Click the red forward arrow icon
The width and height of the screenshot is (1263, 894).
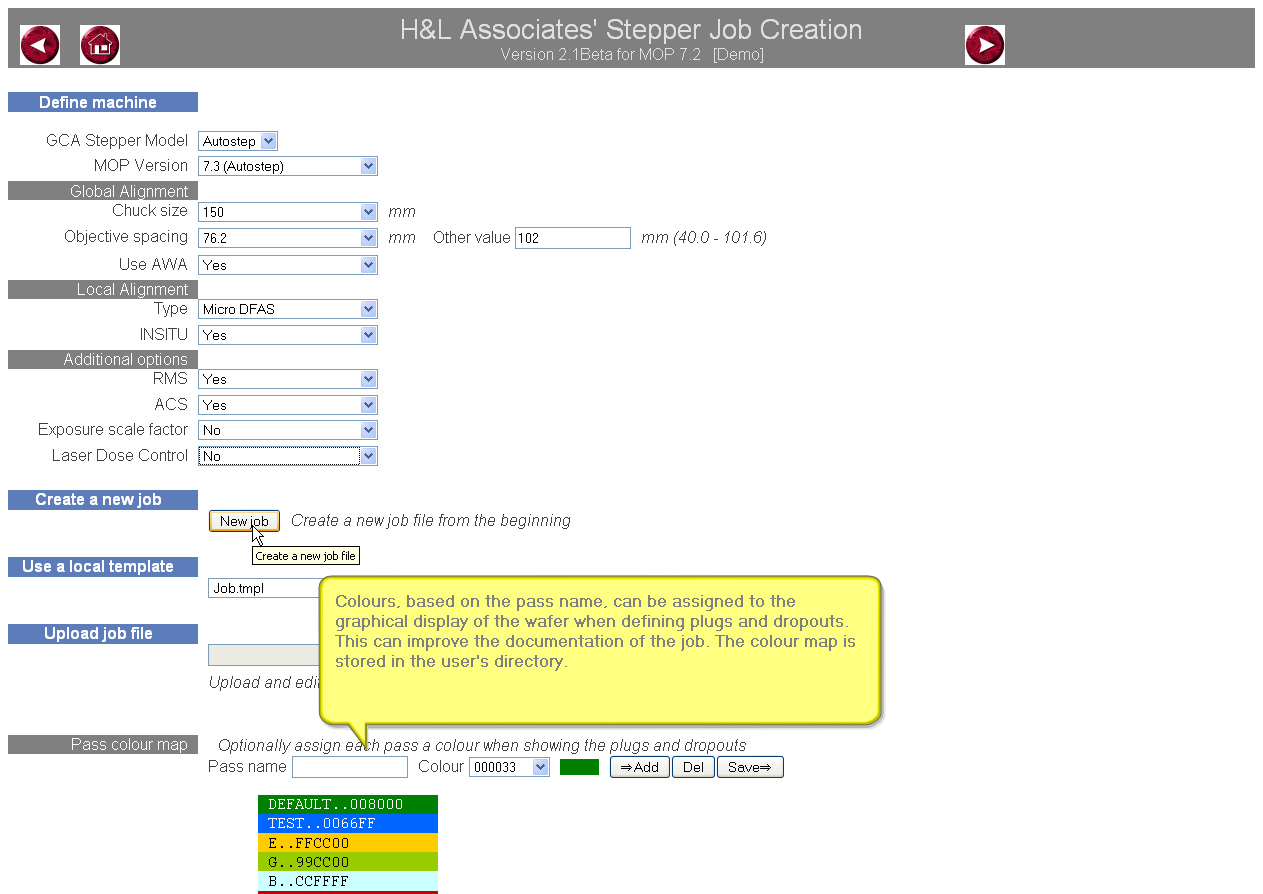(985, 45)
